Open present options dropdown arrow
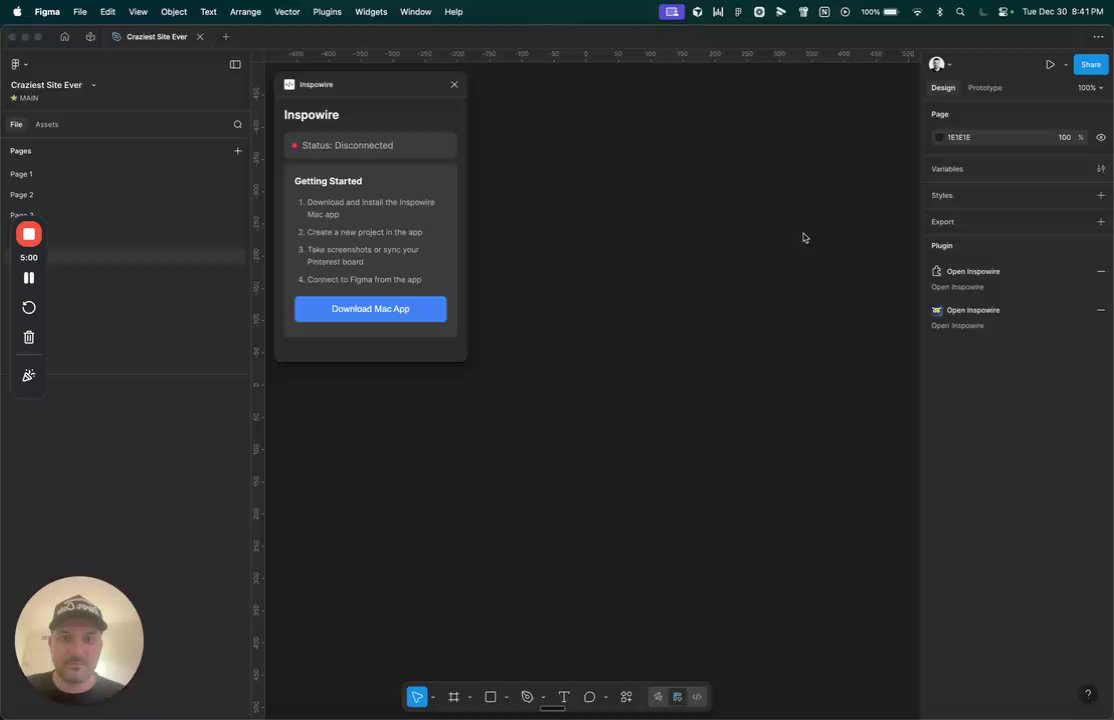 coord(1066,65)
